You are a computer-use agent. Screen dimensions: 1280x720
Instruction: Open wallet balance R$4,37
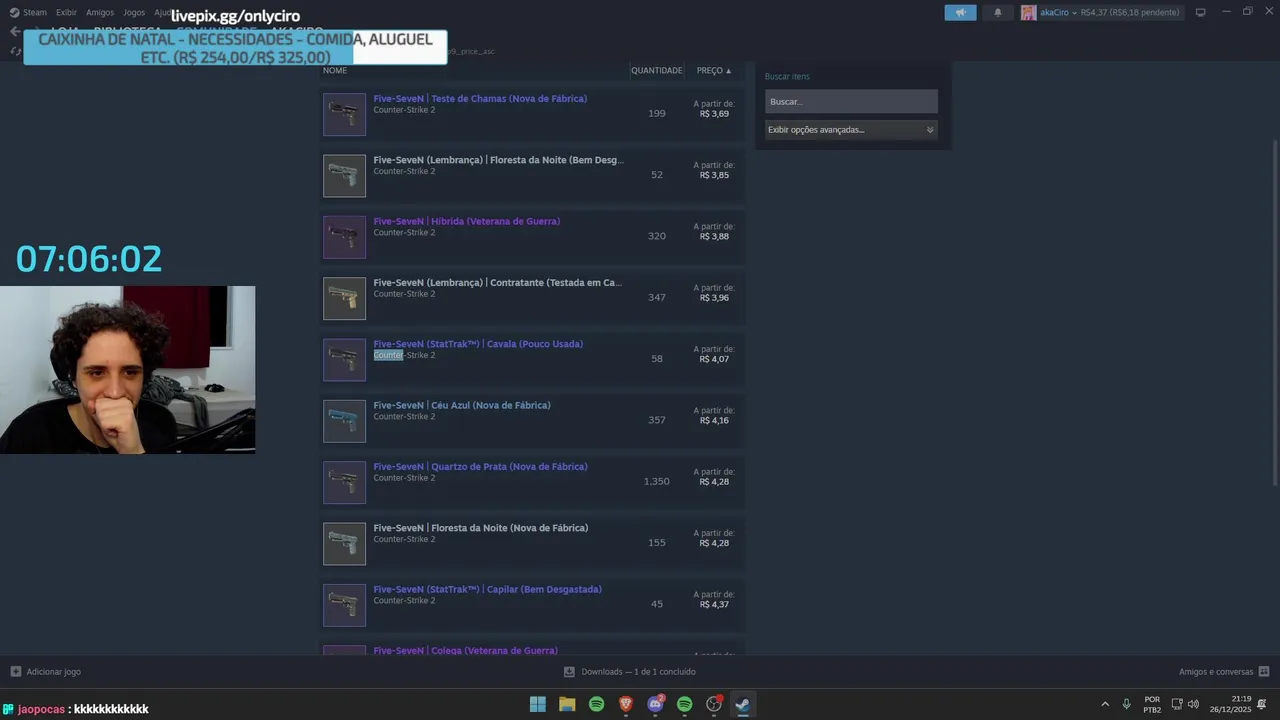pos(1130,12)
